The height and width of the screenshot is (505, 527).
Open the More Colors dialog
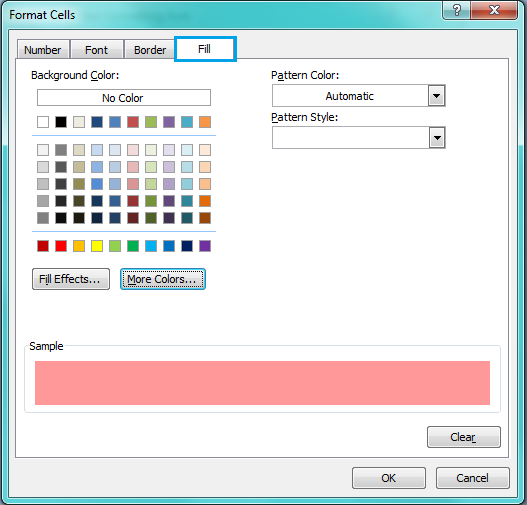pyautogui.click(x=163, y=279)
